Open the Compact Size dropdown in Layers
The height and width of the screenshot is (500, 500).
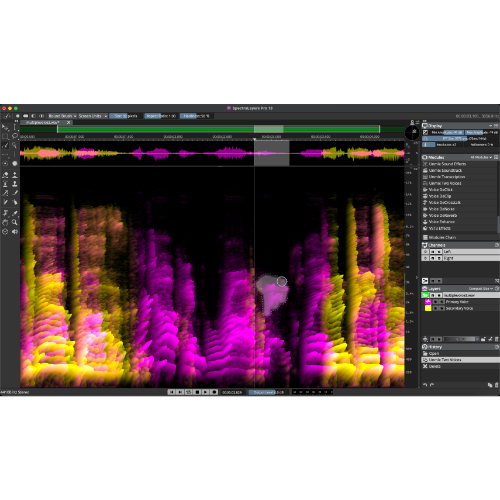click(x=480, y=289)
